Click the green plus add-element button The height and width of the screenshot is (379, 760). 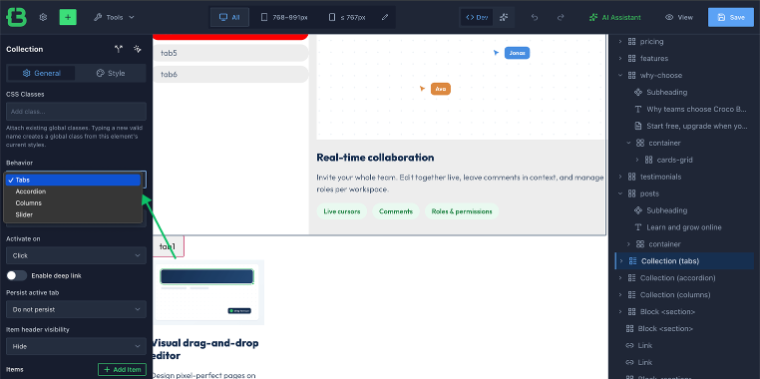pyautogui.click(x=68, y=17)
